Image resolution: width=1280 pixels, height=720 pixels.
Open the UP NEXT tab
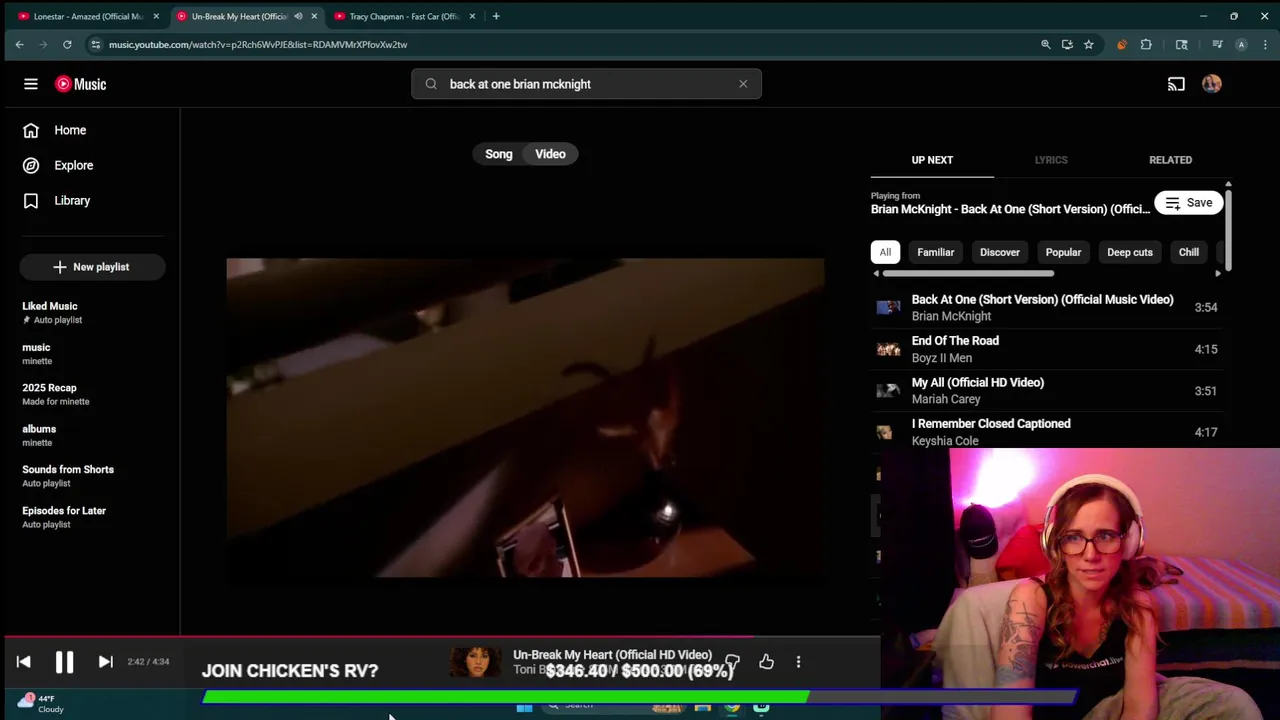click(x=932, y=160)
